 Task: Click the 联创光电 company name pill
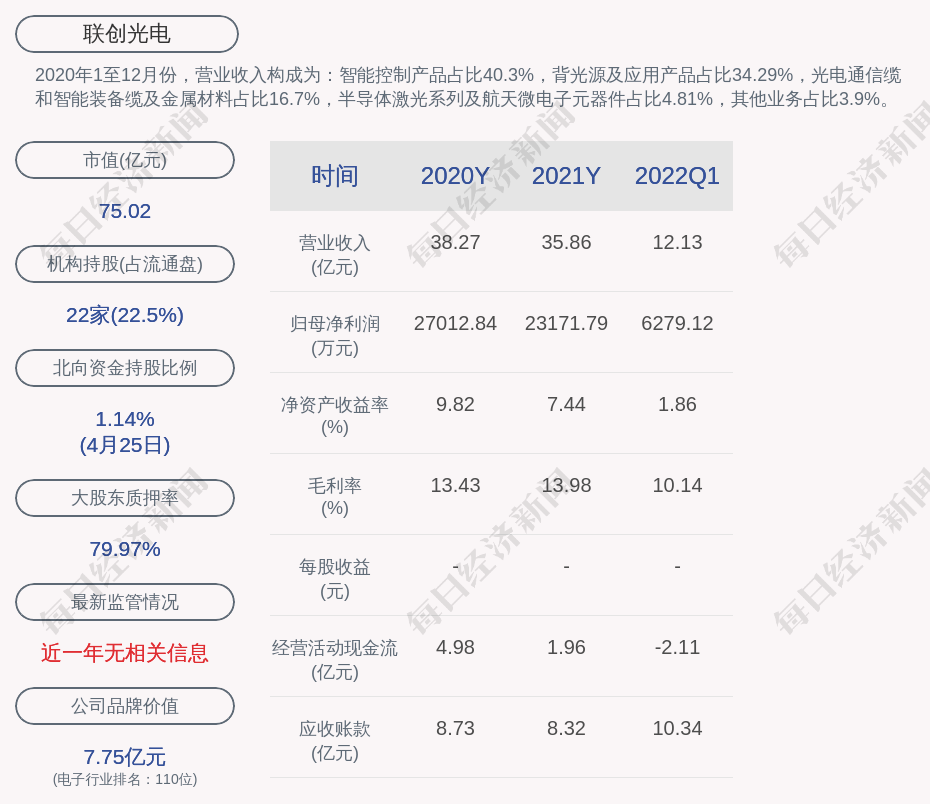pos(127,34)
